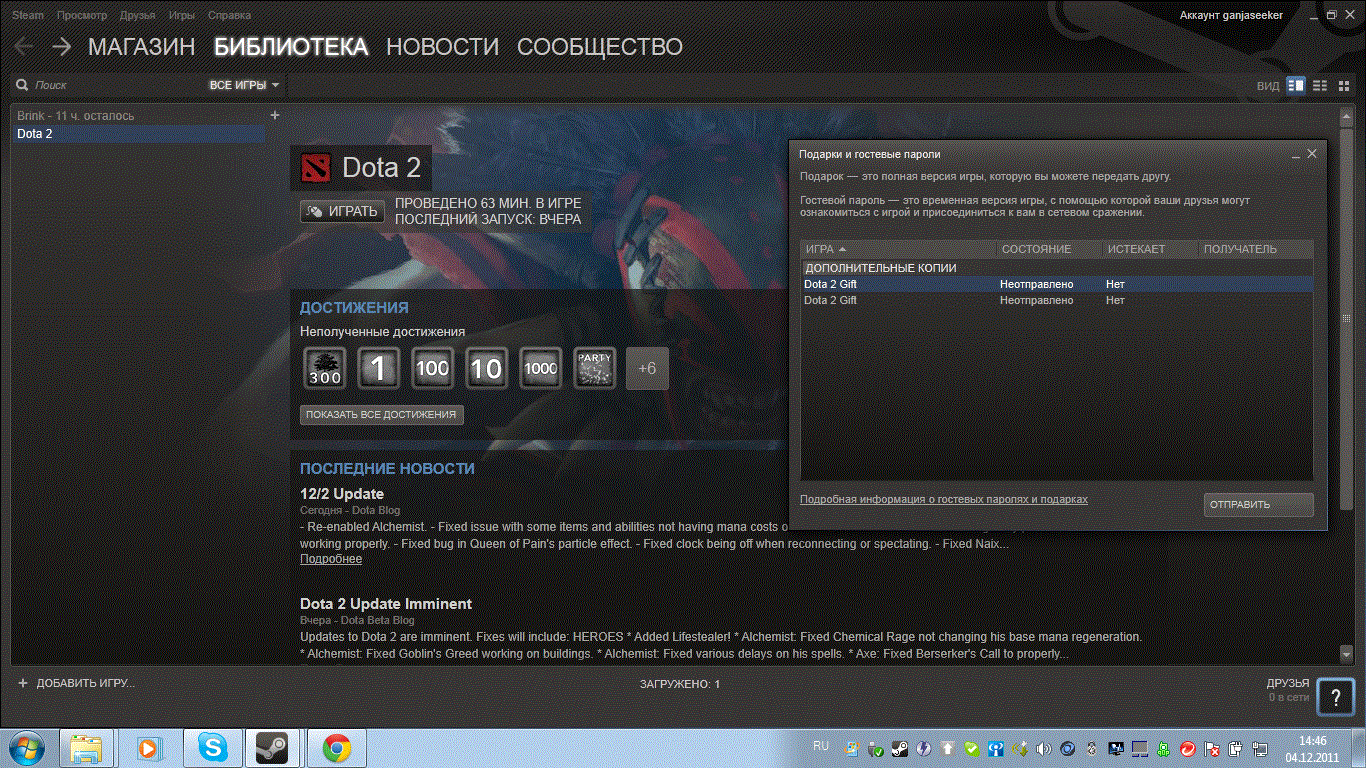The height and width of the screenshot is (768, 1366).
Task: Click the Dota 2 logo icon
Action: coord(315,167)
